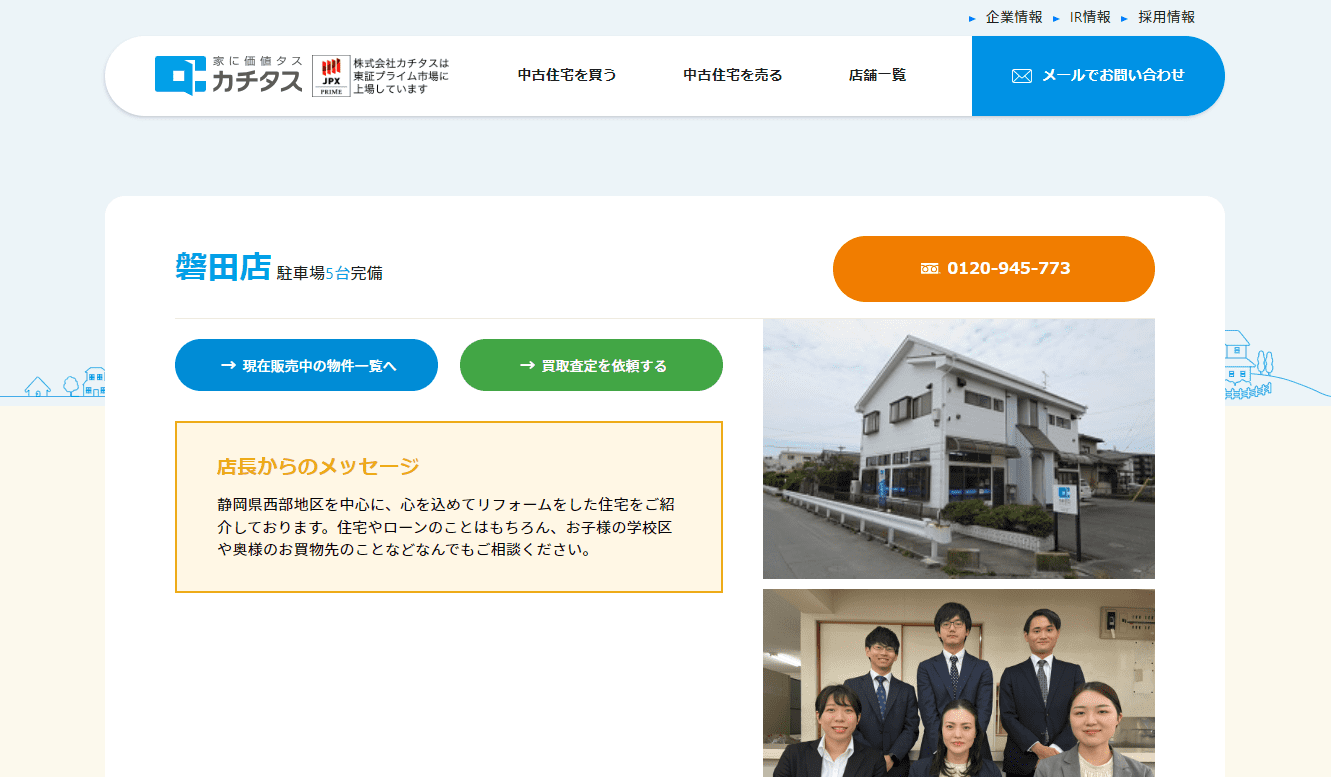The height and width of the screenshot is (777, 1331).
Task: Select 中古住宅を買う in navigation
Action: tap(567, 75)
